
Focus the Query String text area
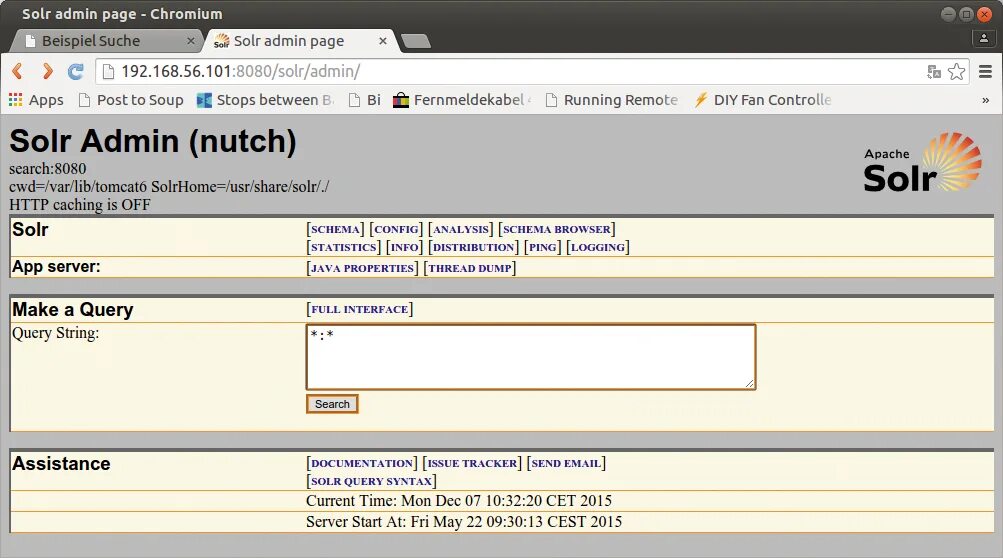point(531,357)
